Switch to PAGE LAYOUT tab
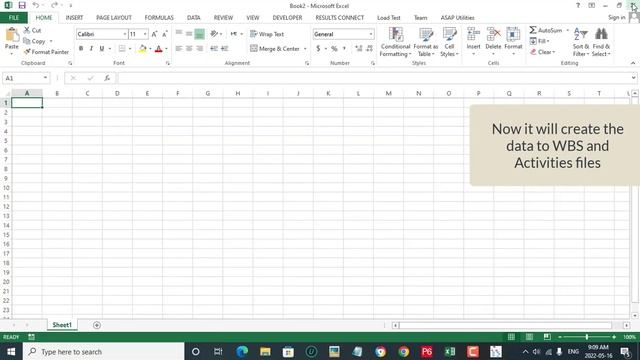 (x=114, y=18)
